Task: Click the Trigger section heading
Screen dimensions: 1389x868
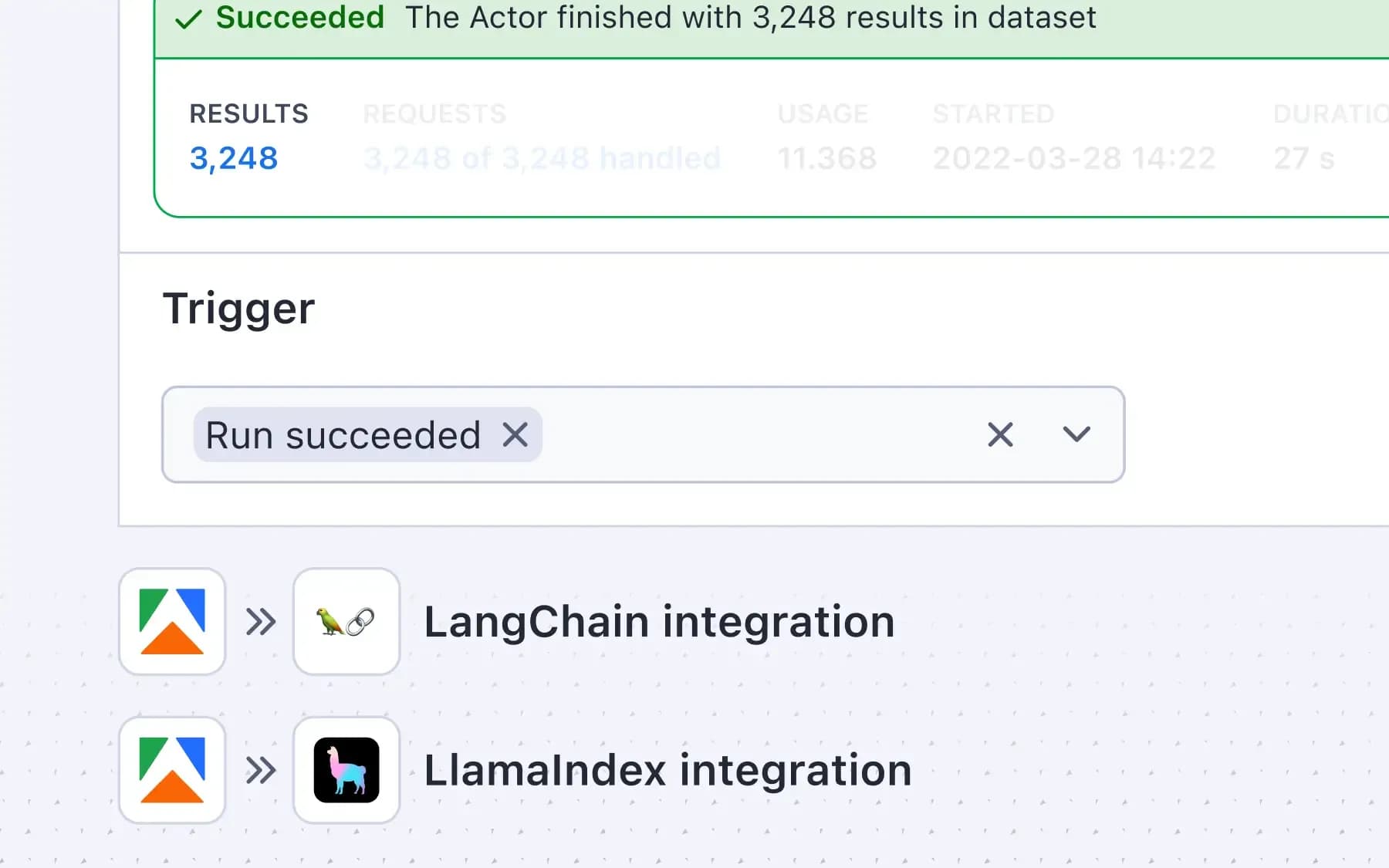Action: [x=238, y=309]
